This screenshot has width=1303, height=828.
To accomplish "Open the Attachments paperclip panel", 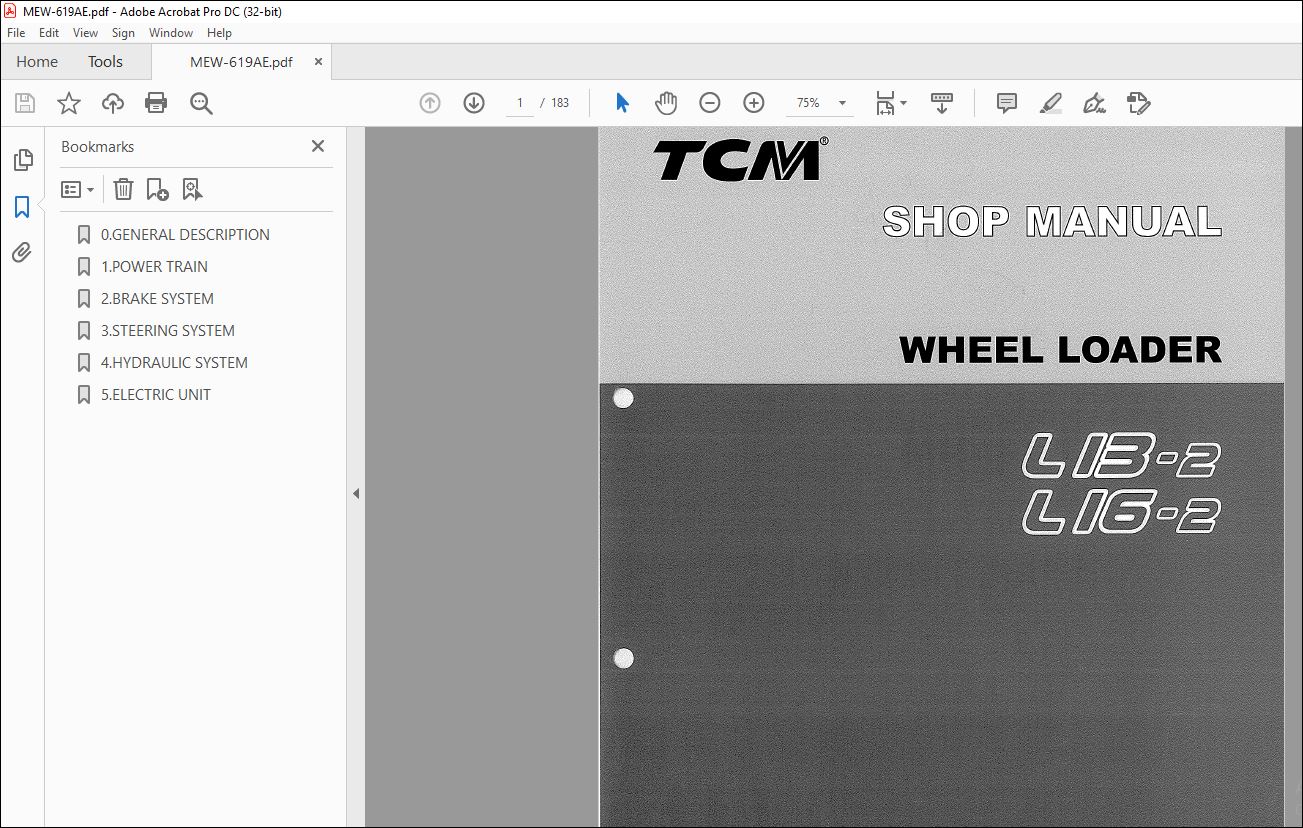I will (x=22, y=253).
